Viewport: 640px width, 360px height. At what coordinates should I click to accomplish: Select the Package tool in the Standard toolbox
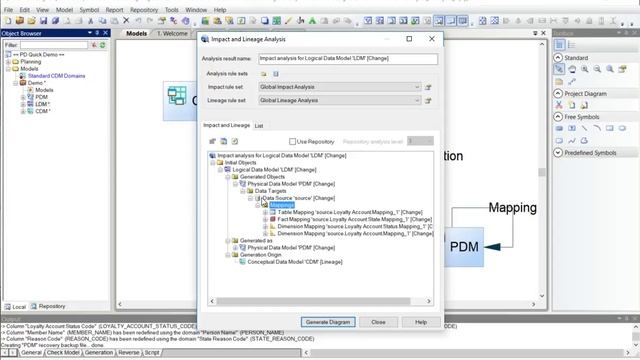pyautogui.click(x=559, y=82)
